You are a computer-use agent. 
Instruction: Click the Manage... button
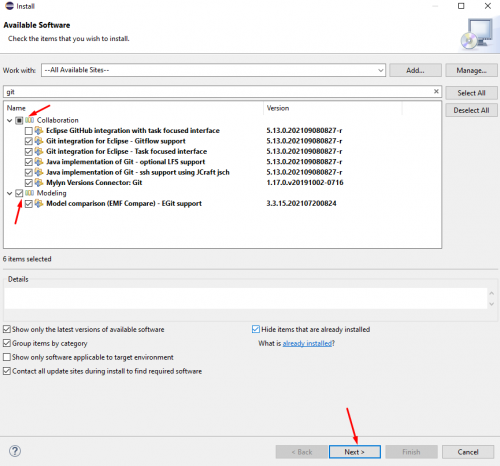[x=471, y=70]
